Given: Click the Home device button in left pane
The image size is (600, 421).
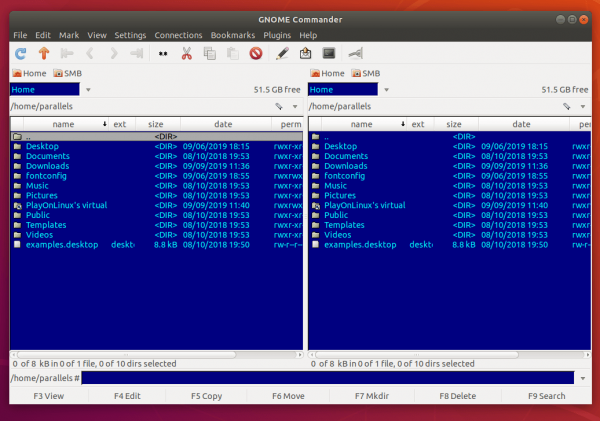Looking at the screenshot, I should tap(29, 73).
